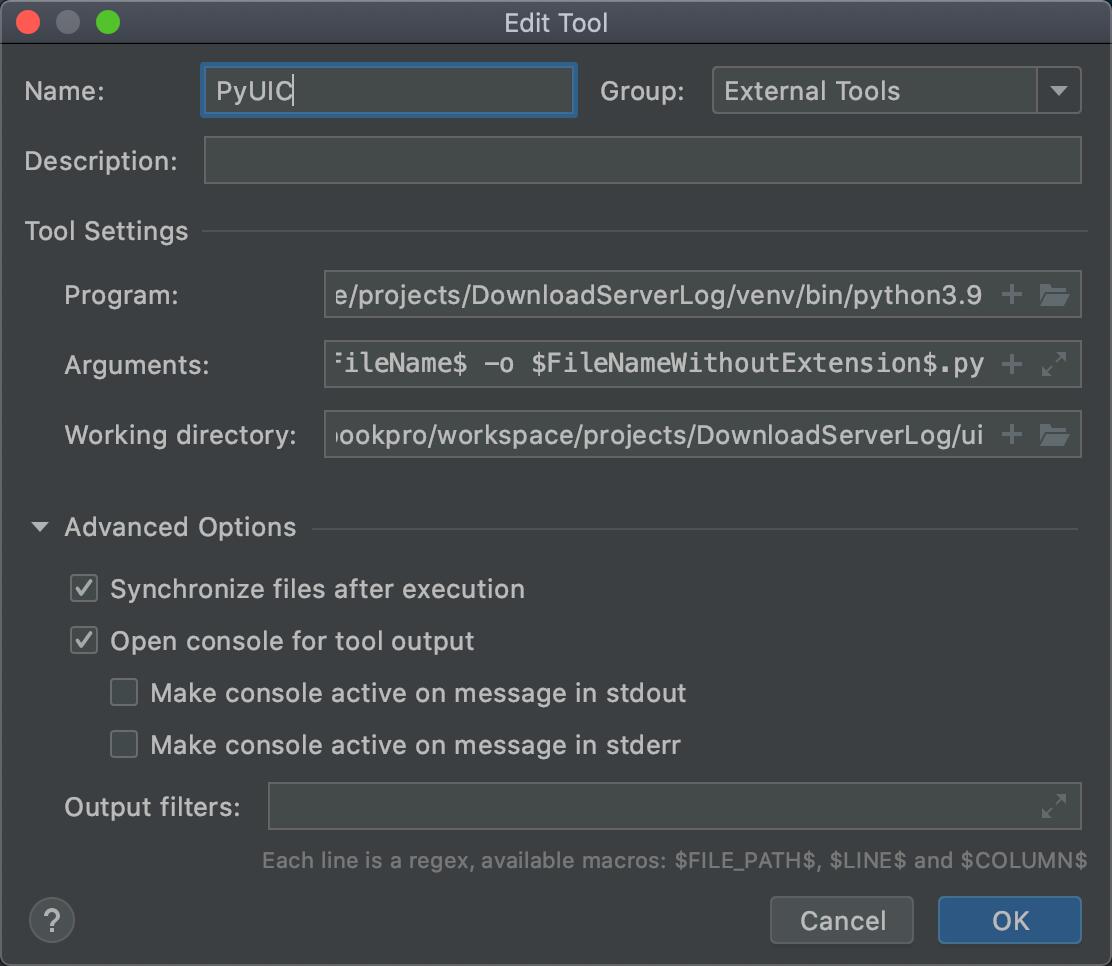Viewport: 1112px width, 966px height.
Task: Confirm with the OK button
Action: [1010, 920]
